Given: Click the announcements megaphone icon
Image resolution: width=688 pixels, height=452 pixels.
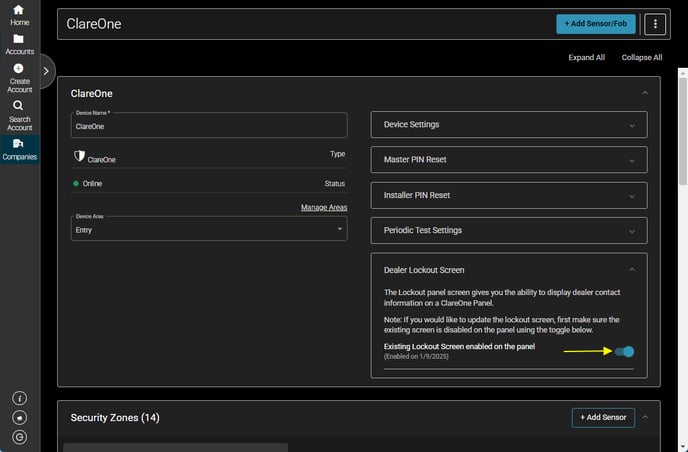Looking at the screenshot, I should coord(19,418).
